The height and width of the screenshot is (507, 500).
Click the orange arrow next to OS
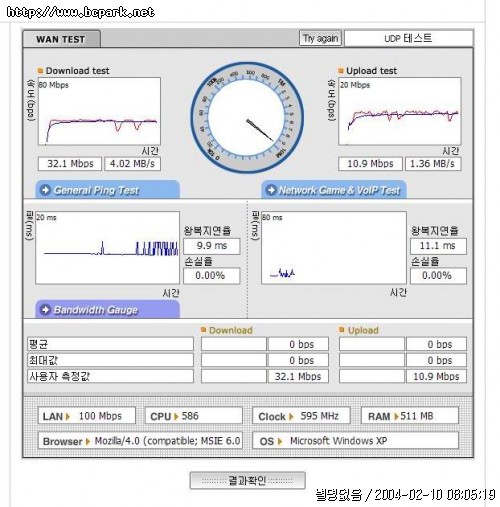(x=280, y=441)
